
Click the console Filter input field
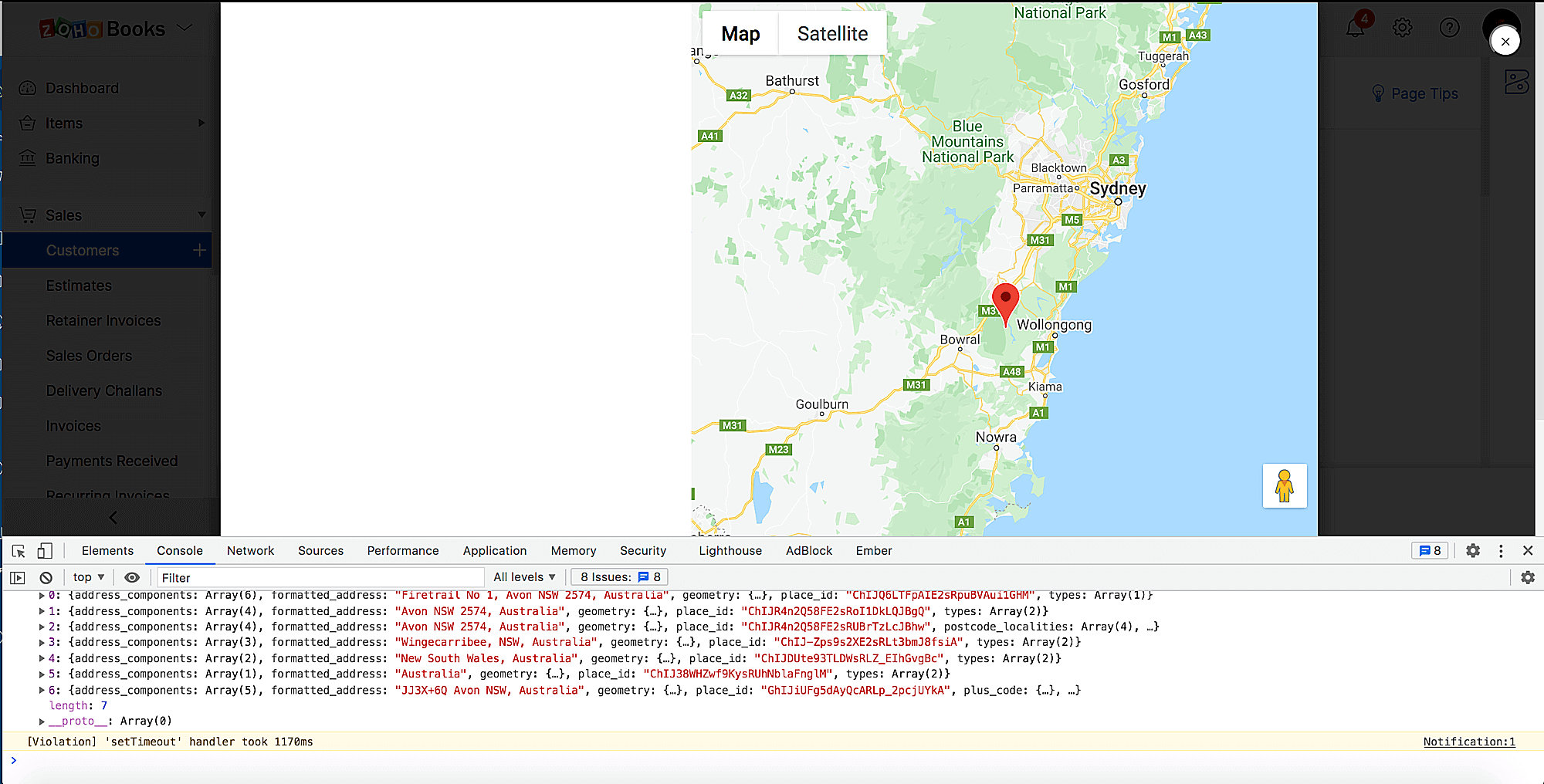tap(320, 577)
